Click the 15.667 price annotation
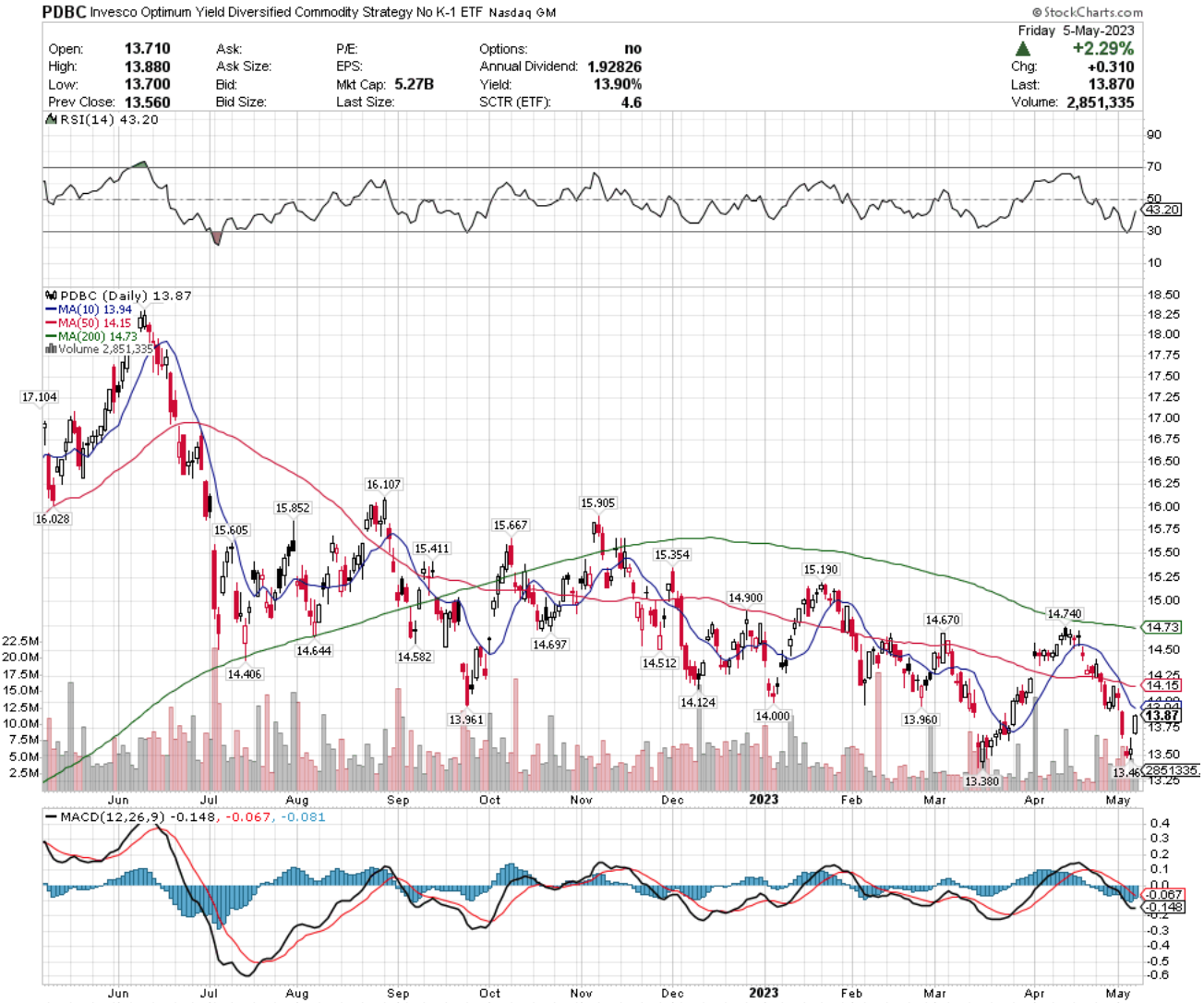 point(511,525)
